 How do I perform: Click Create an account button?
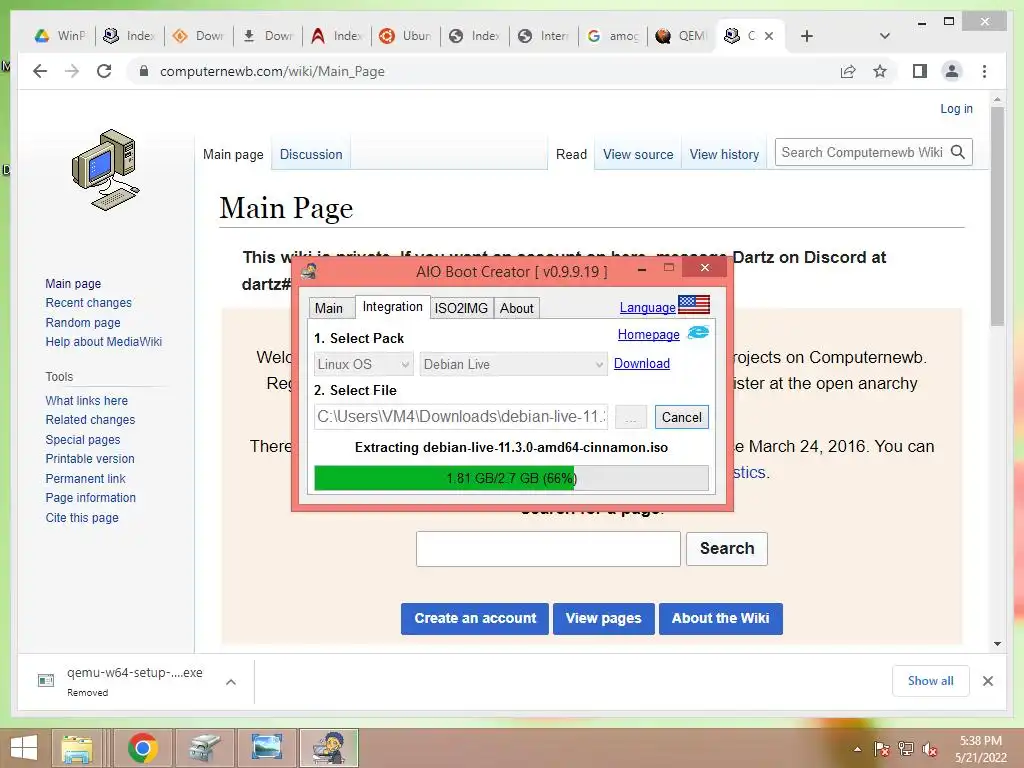pos(475,618)
